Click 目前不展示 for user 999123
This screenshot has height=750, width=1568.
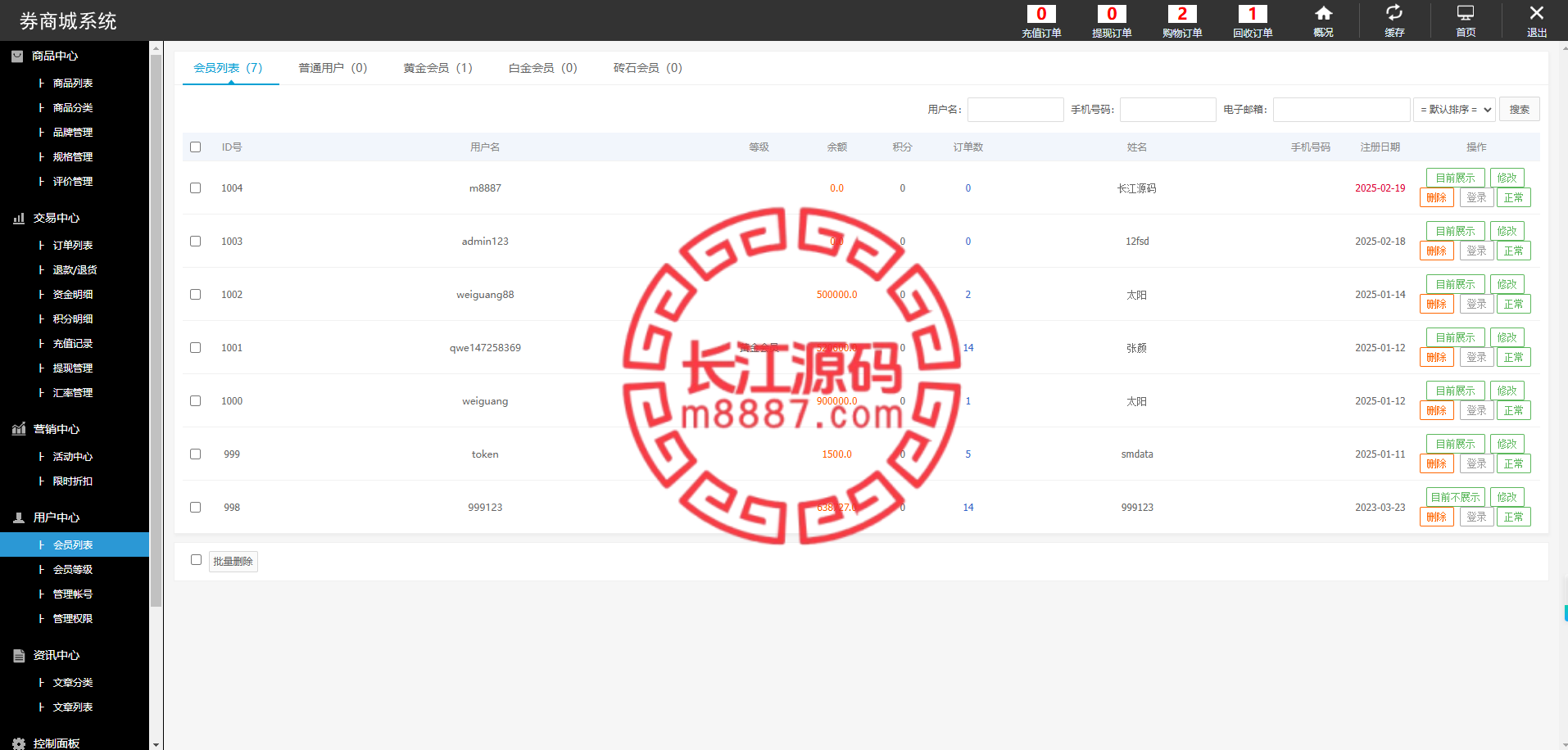(x=1455, y=497)
